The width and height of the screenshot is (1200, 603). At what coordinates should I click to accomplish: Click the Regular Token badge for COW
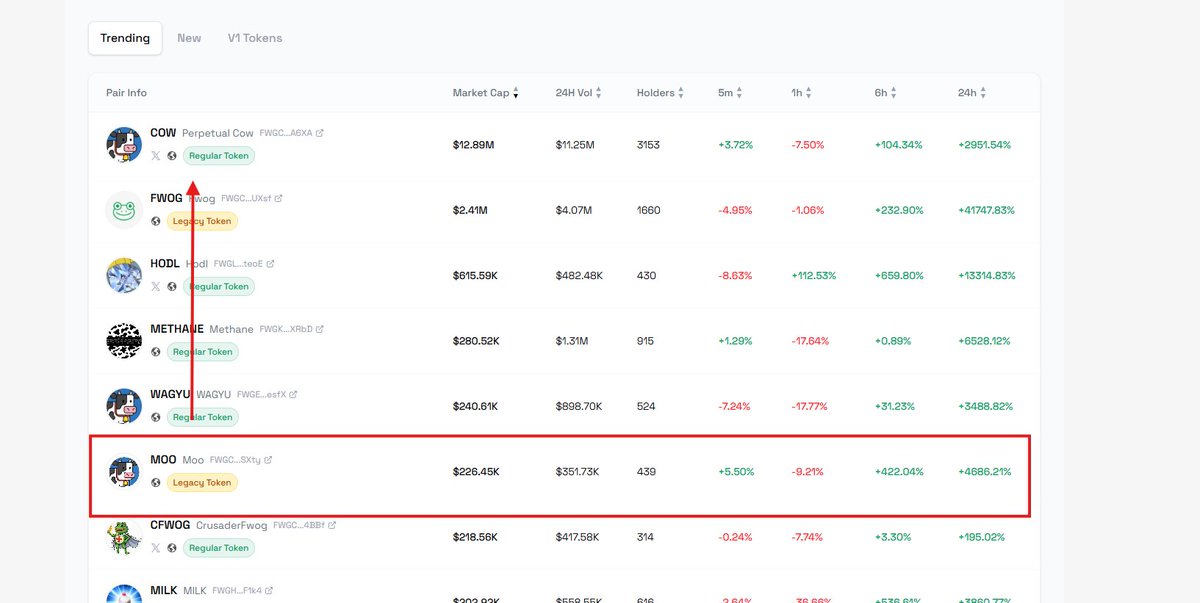pyautogui.click(x=219, y=156)
